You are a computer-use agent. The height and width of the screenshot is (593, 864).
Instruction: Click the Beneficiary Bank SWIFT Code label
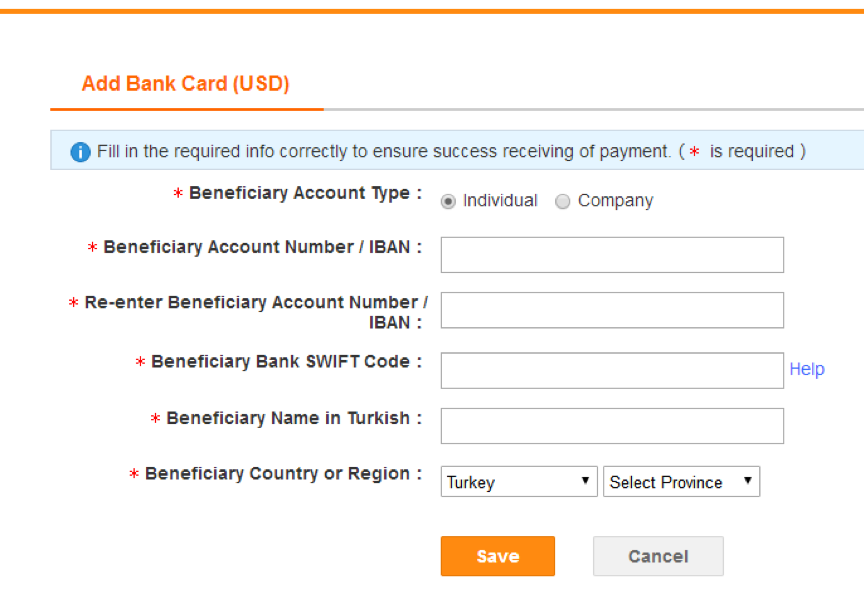point(281,362)
